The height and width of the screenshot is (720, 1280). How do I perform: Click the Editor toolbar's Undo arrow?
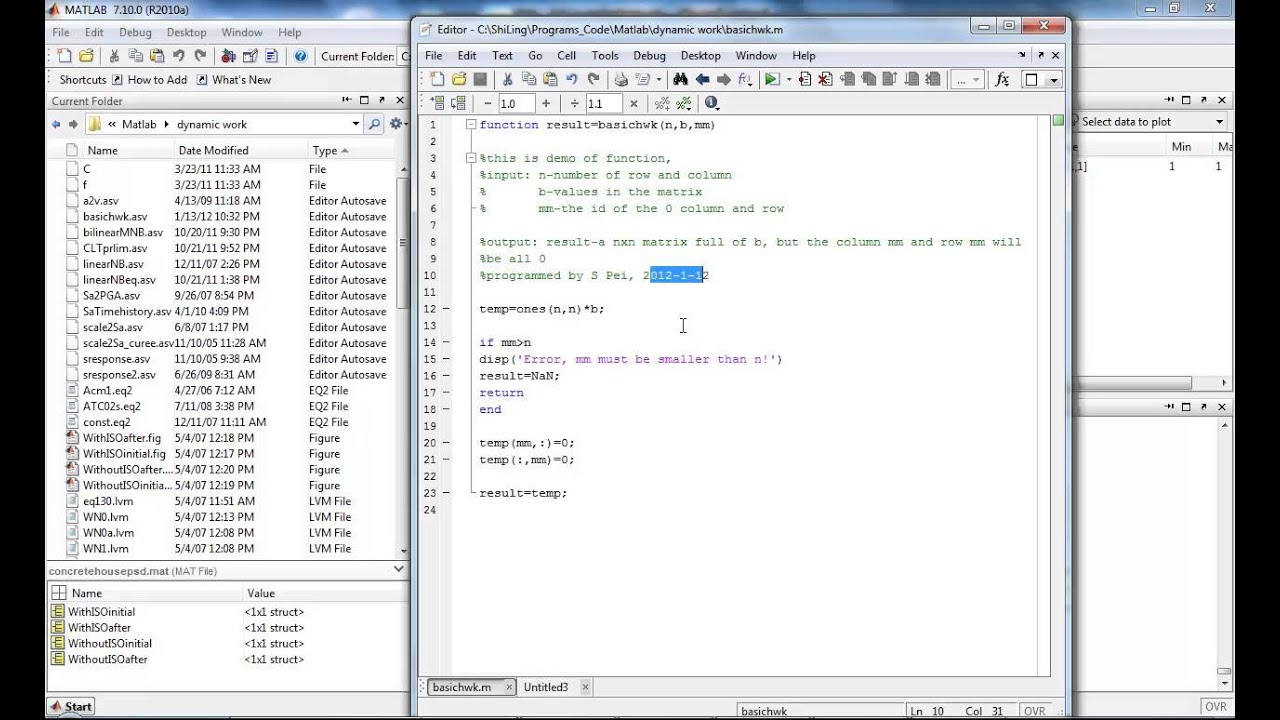pos(572,80)
